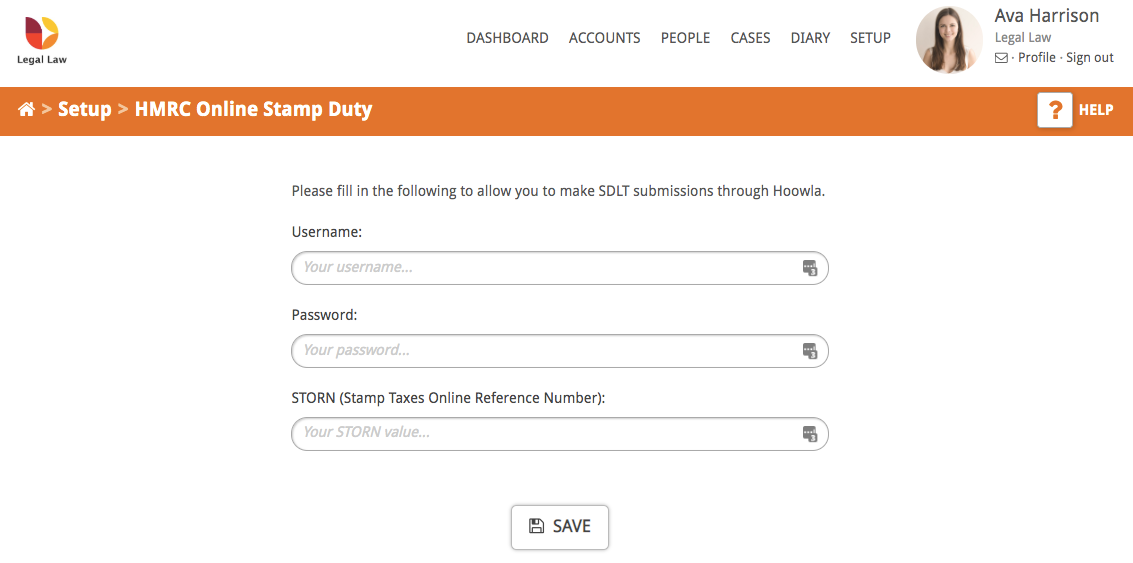Focus the STORN value input field

[560, 434]
